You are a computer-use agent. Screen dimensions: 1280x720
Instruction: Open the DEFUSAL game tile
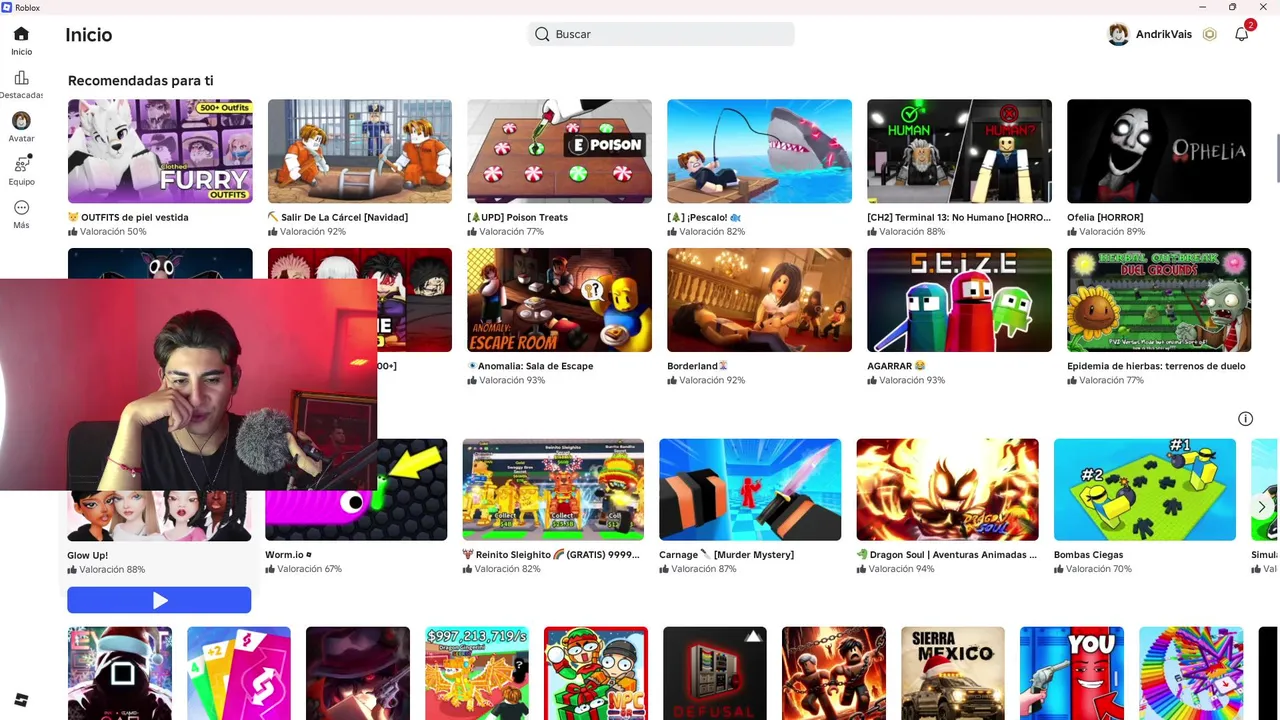pyautogui.click(x=714, y=673)
